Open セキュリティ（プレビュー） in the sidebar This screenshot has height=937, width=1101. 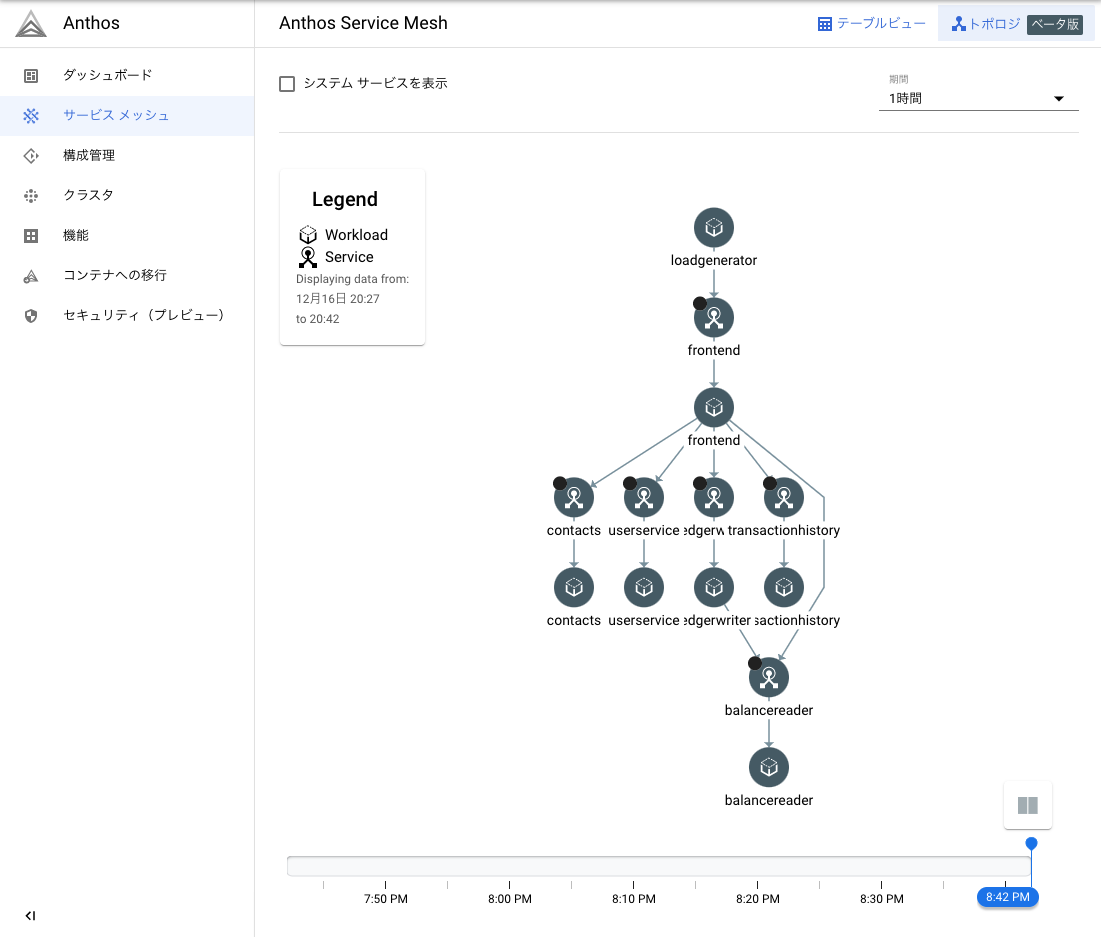pos(127,315)
